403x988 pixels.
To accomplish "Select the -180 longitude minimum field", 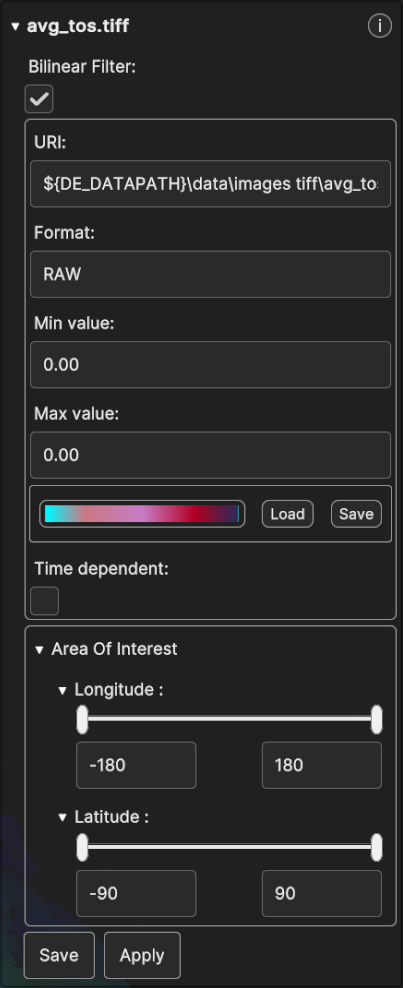I will click(136, 765).
